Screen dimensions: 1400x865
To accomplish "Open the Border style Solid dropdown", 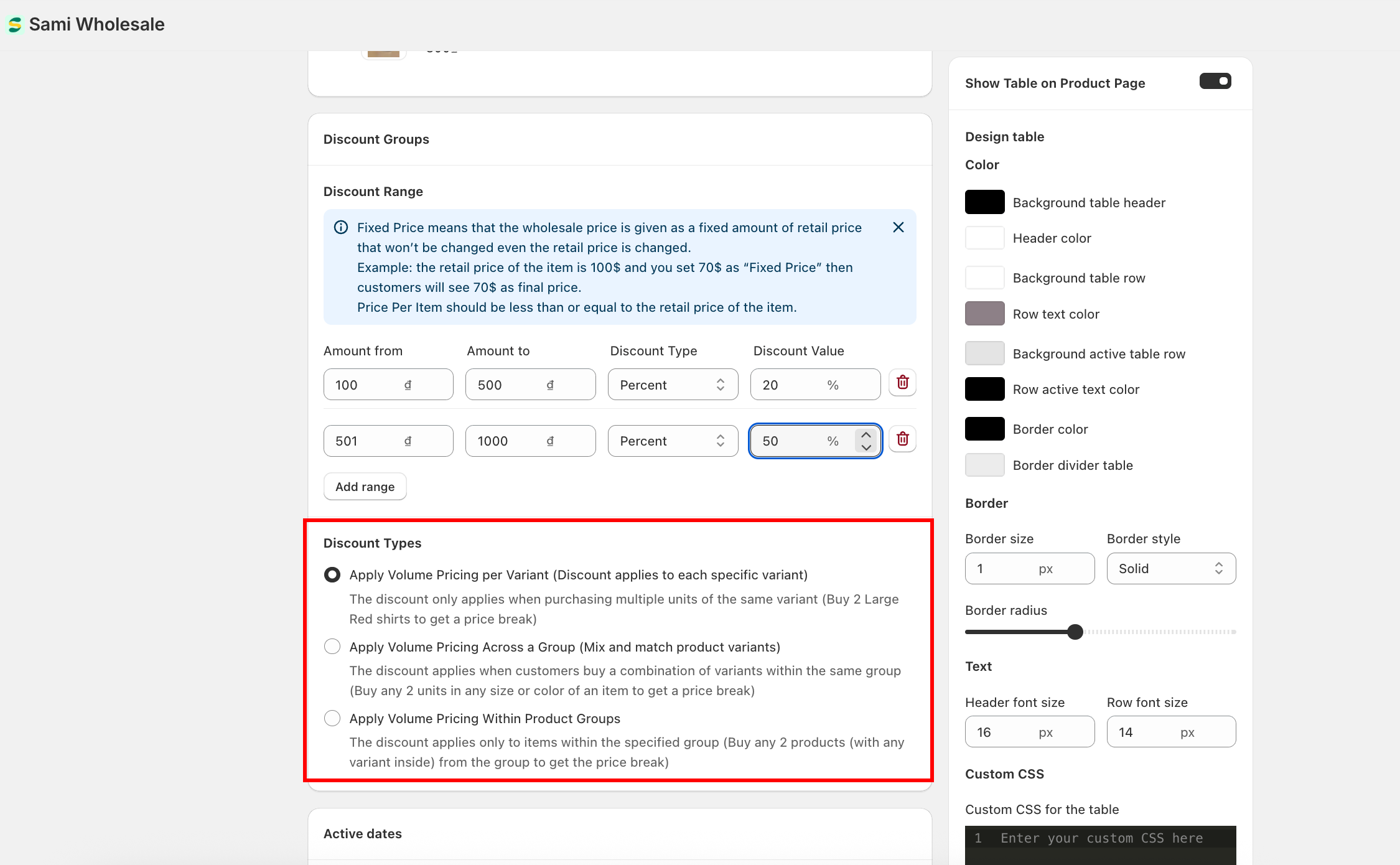I will pos(1170,569).
